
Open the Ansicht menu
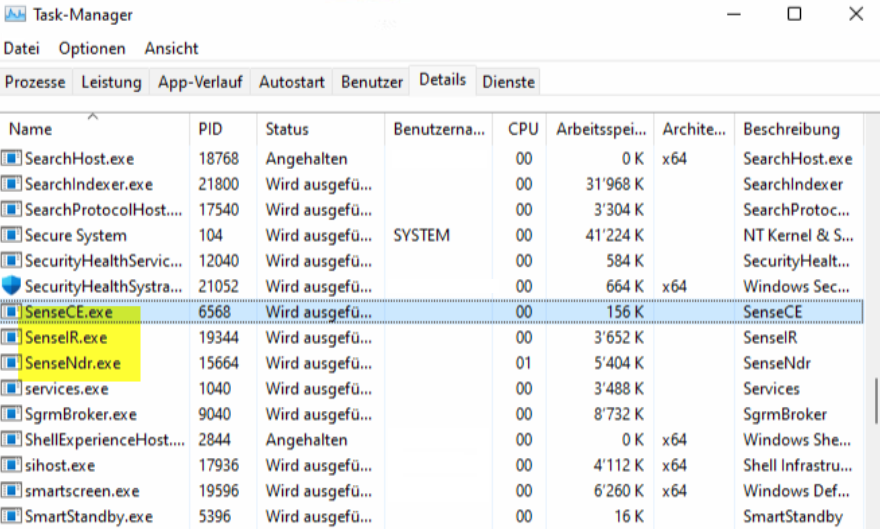[171, 48]
